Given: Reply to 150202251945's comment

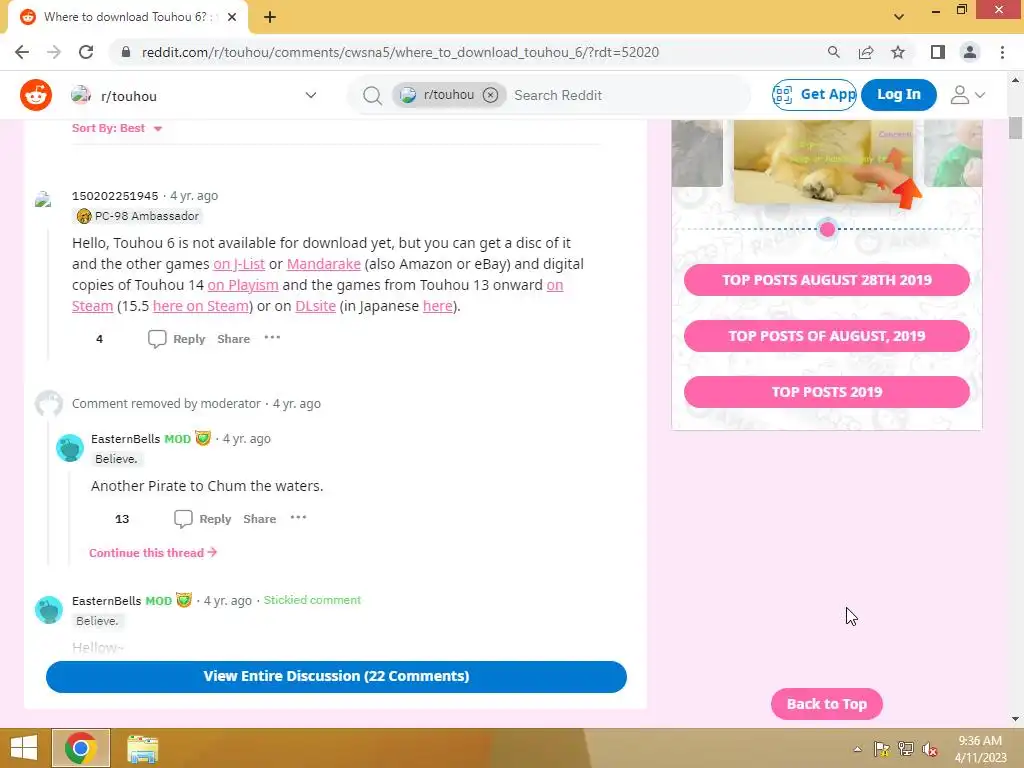Looking at the screenshot, I should click(176, 339).
